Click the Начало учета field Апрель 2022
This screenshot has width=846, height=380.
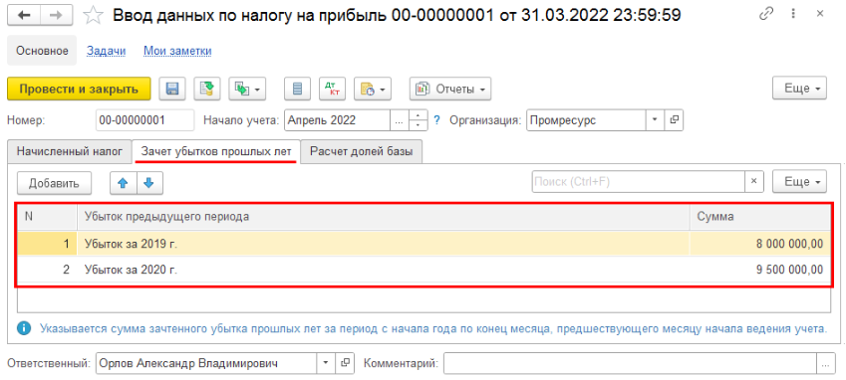coord(337,120)
